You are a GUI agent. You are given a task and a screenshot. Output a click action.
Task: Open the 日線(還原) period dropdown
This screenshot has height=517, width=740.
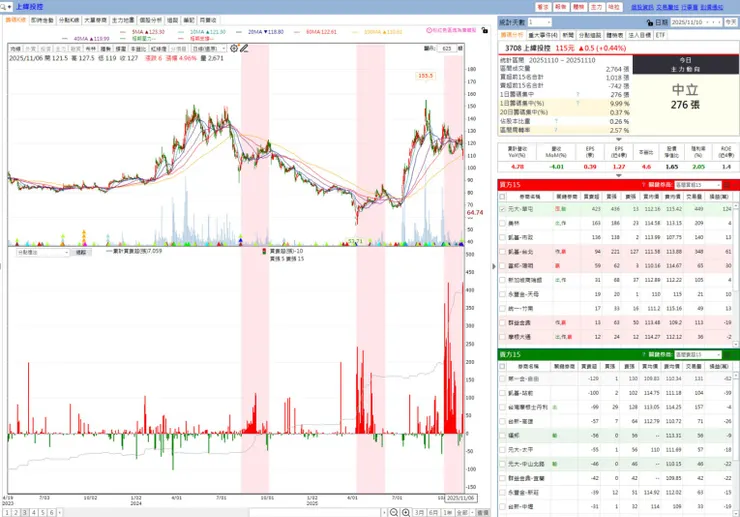pos(209,49)
